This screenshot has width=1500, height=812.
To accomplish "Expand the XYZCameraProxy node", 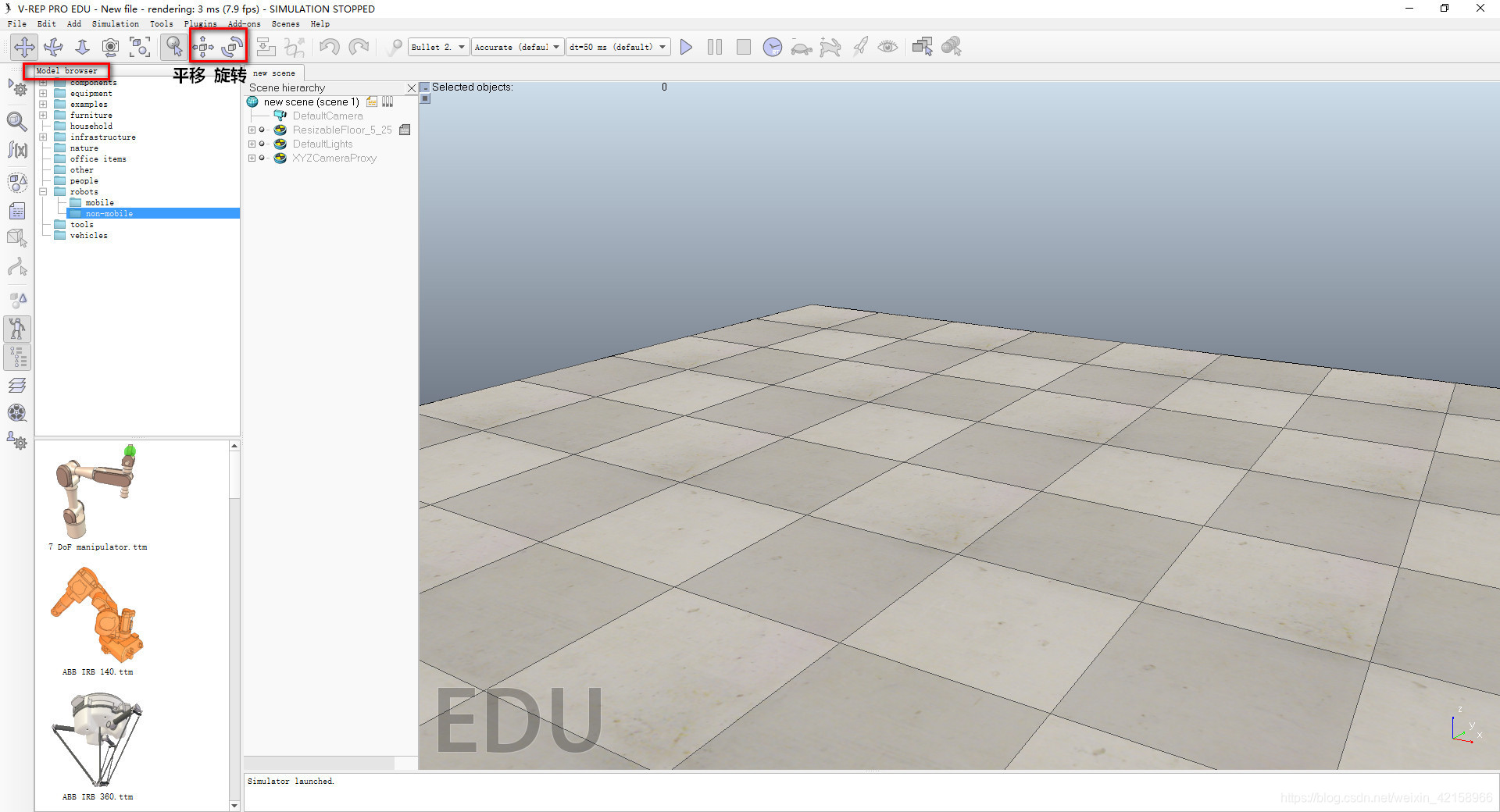I will (x=252, y=158).
